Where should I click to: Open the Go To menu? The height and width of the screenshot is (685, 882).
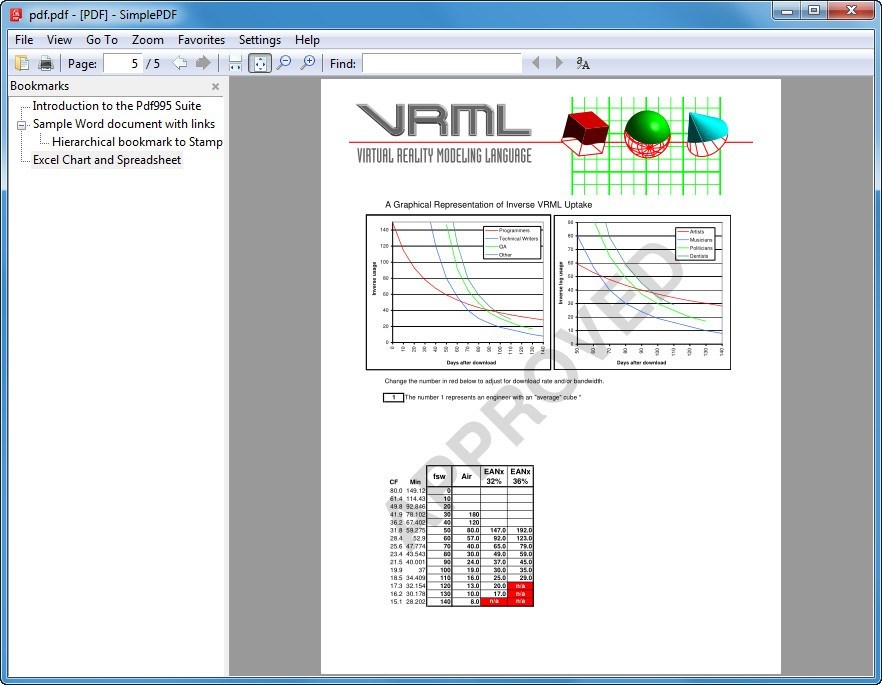(102, 39)
